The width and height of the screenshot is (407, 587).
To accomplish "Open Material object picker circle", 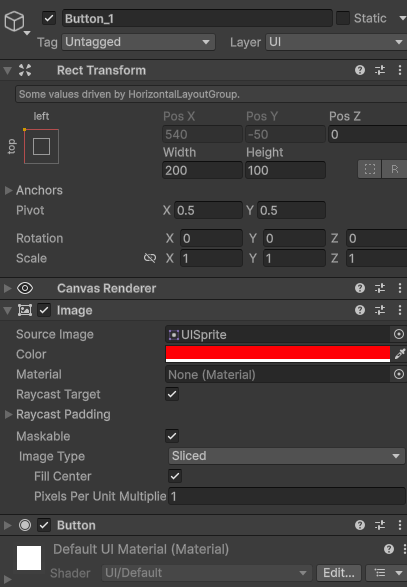I will [399, 374].
